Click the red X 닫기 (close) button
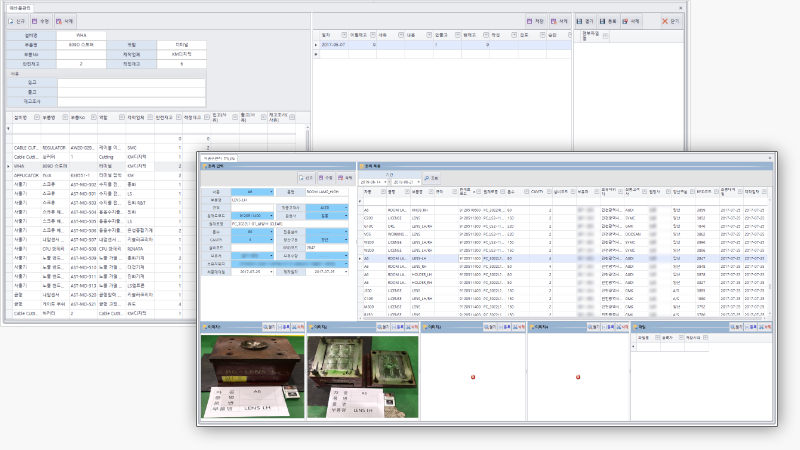The image size is (800, 450). [x=670, y=21]
